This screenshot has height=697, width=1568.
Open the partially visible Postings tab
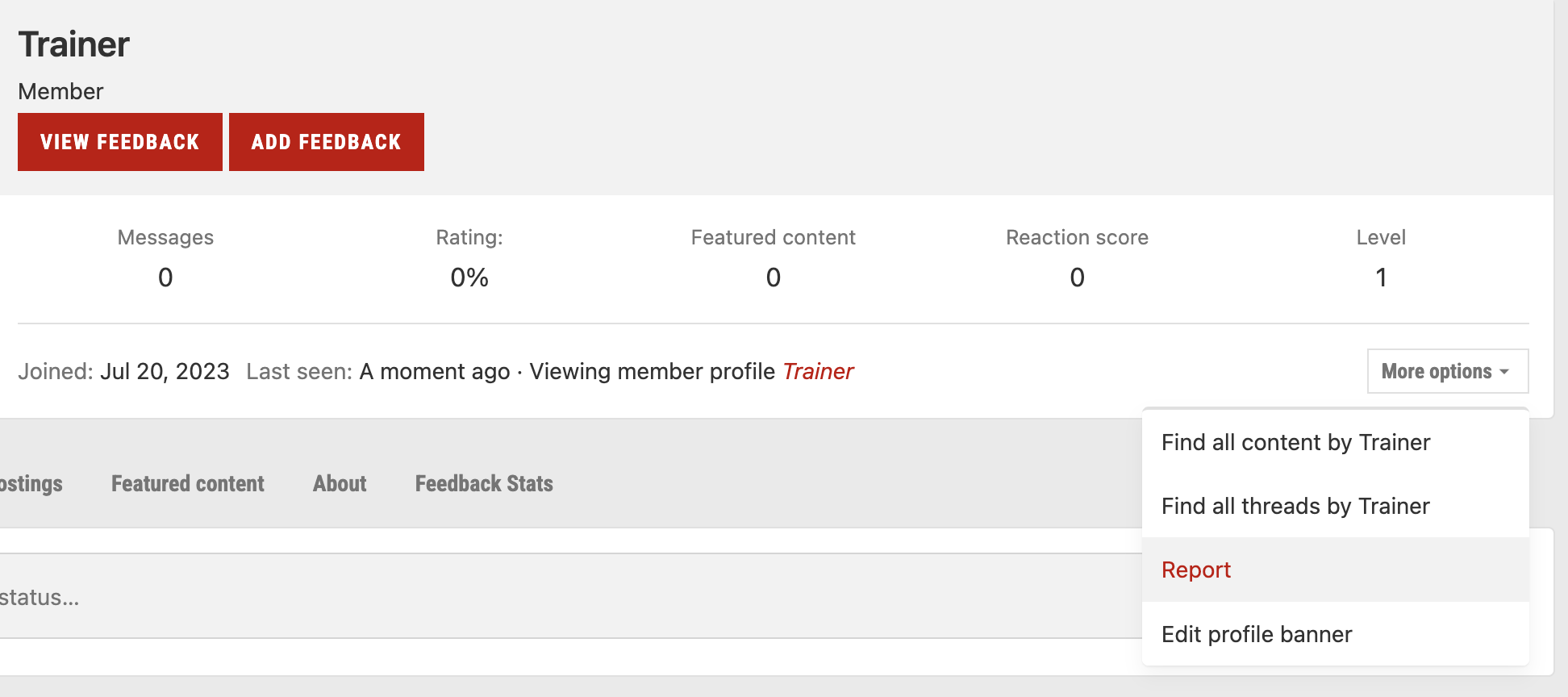click(x=31, y=483)
